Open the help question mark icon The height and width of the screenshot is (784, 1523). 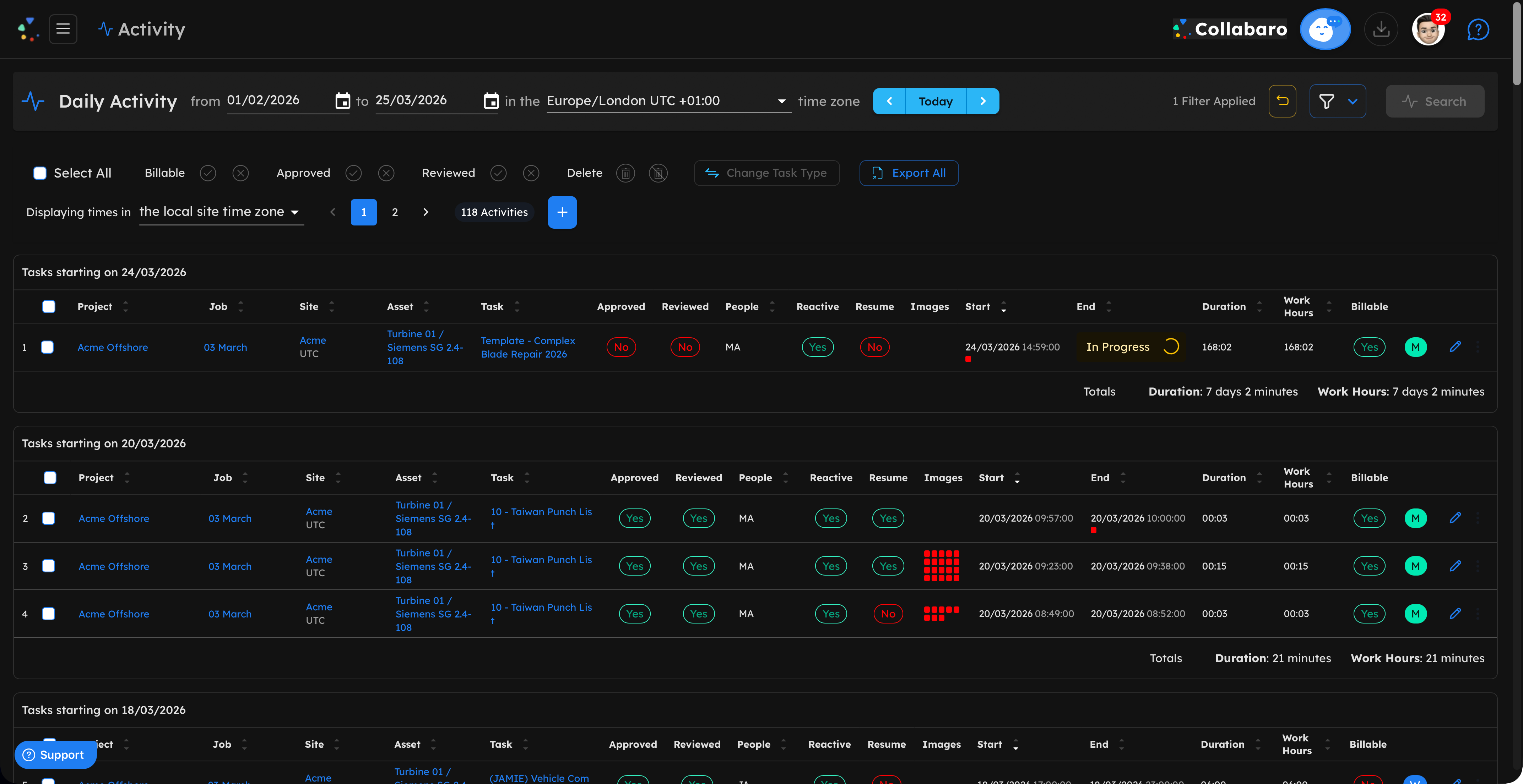pyautogui.click(x=1478, y=29)
